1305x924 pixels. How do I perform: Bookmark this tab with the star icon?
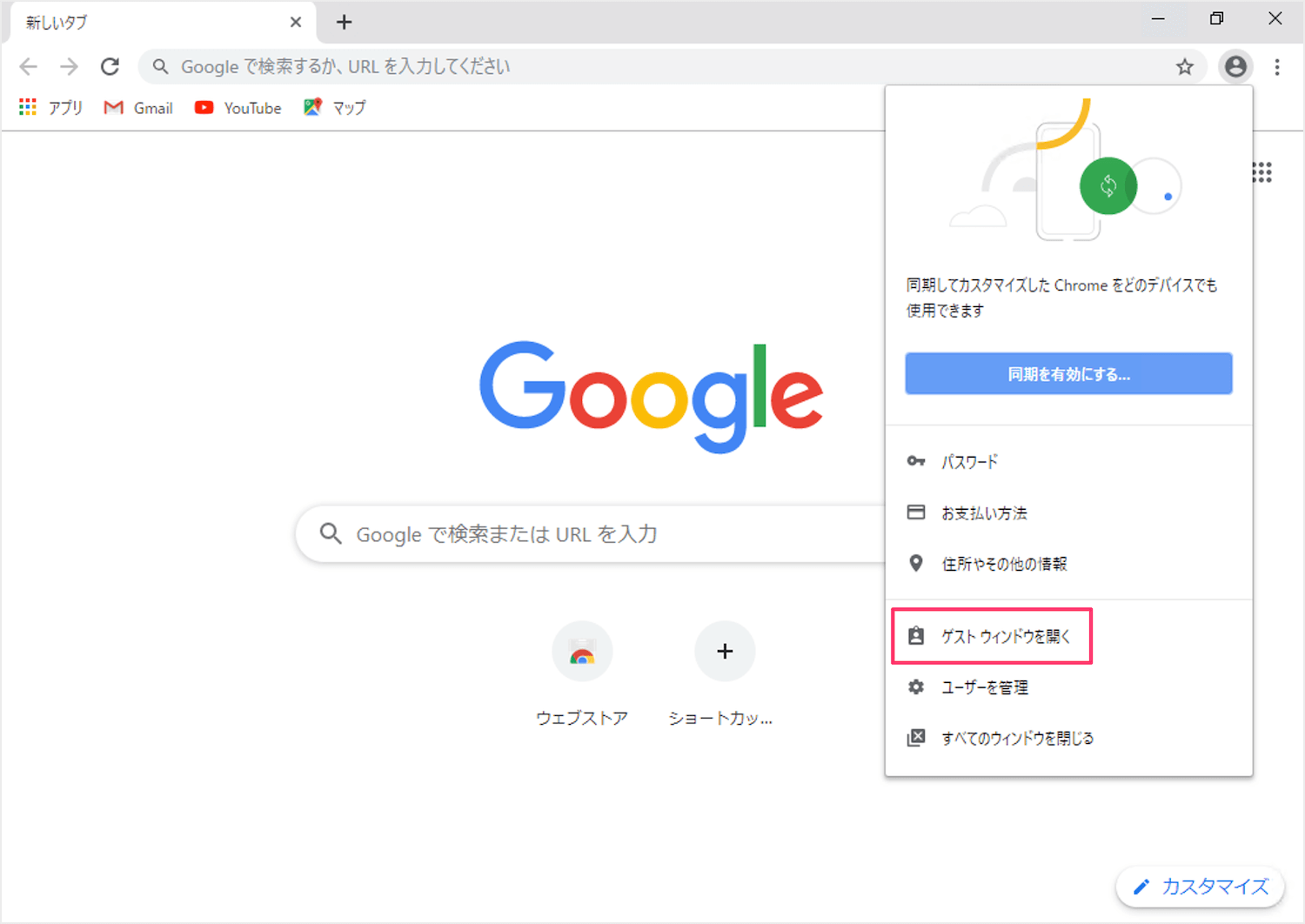click(1185, 67)
